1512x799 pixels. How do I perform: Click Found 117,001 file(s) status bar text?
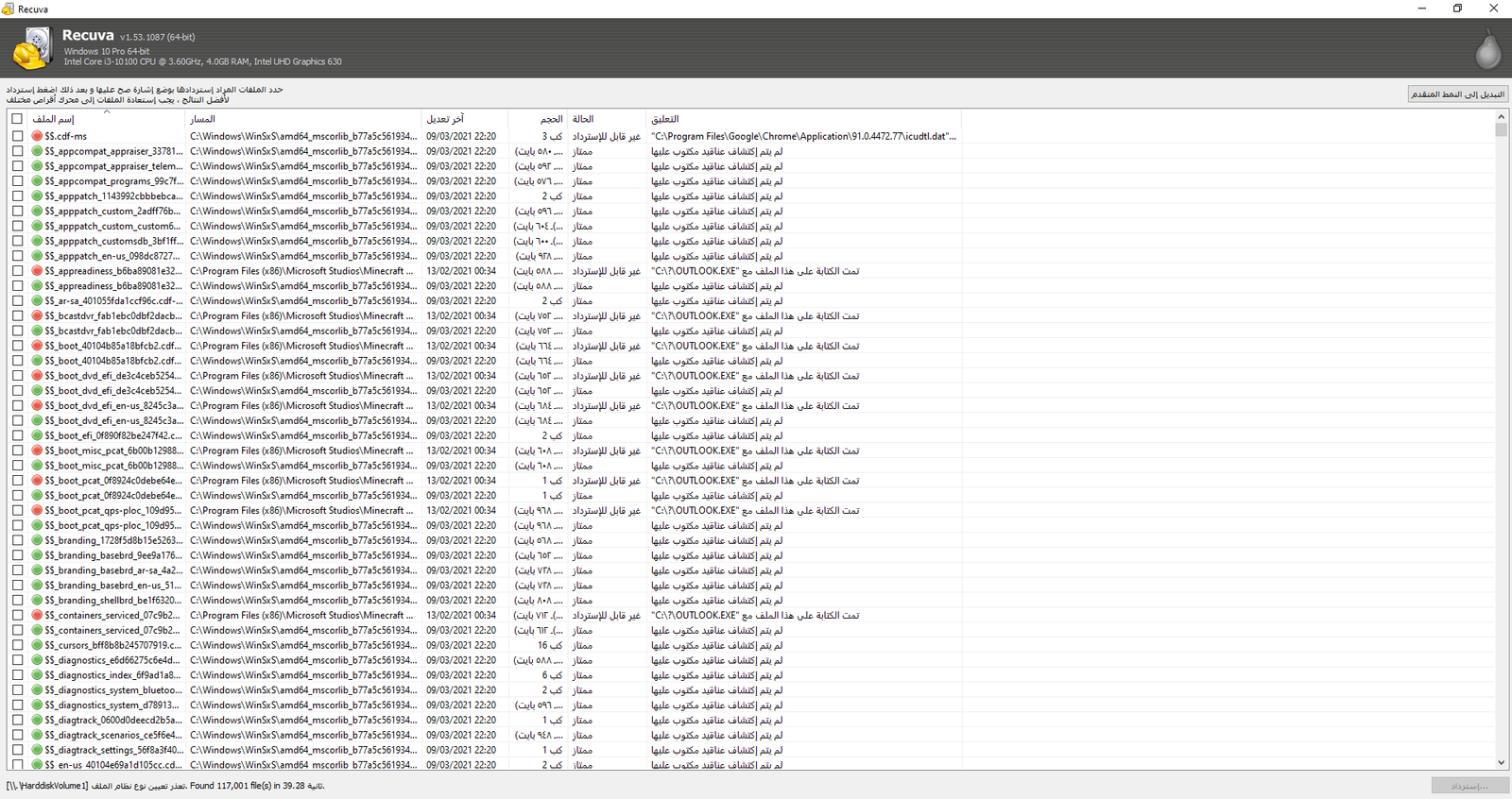(256, 786)
